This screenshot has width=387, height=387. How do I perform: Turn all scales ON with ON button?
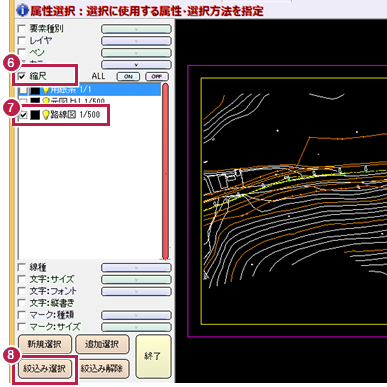click(x=128, y=77)
